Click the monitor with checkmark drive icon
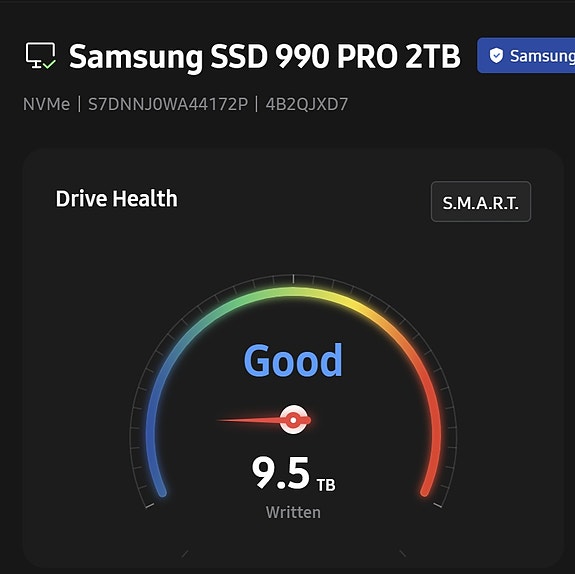 coord(41,56)
